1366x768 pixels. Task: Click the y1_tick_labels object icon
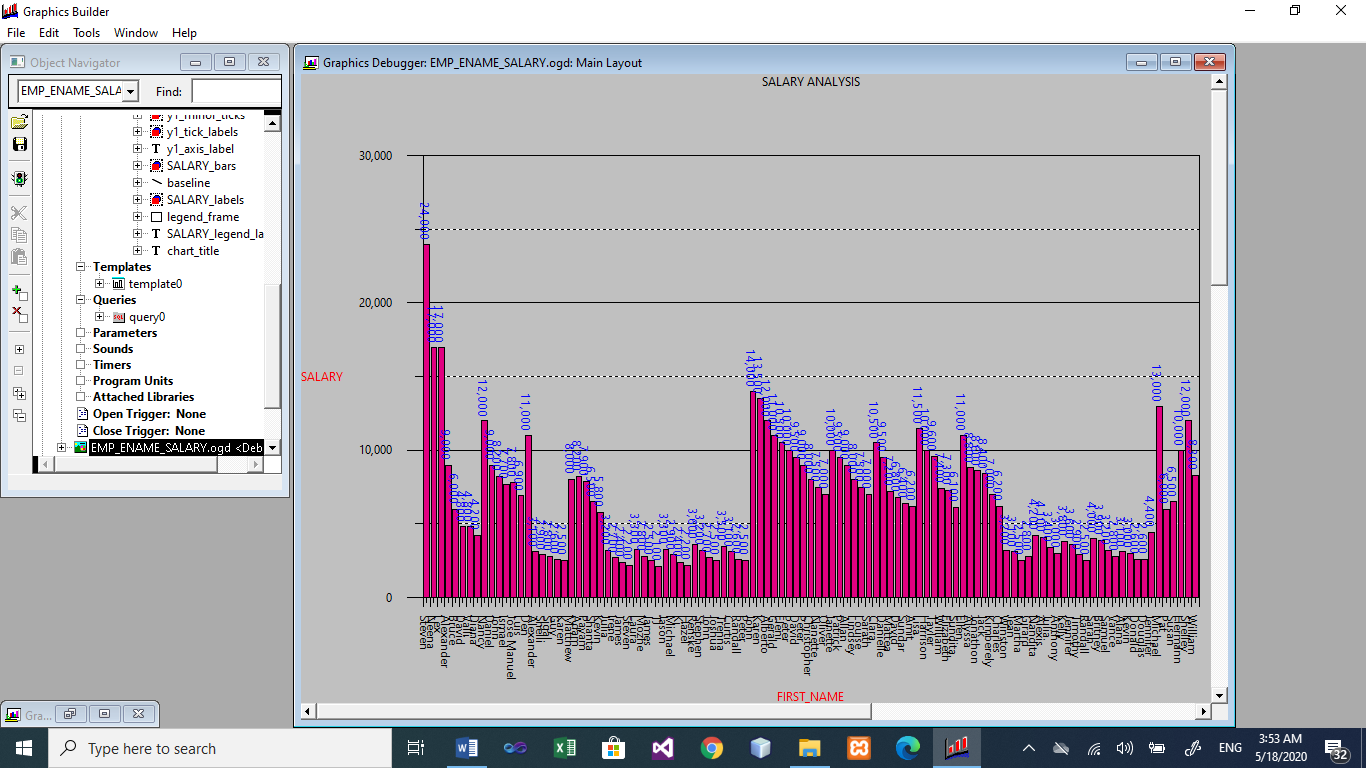156,132
